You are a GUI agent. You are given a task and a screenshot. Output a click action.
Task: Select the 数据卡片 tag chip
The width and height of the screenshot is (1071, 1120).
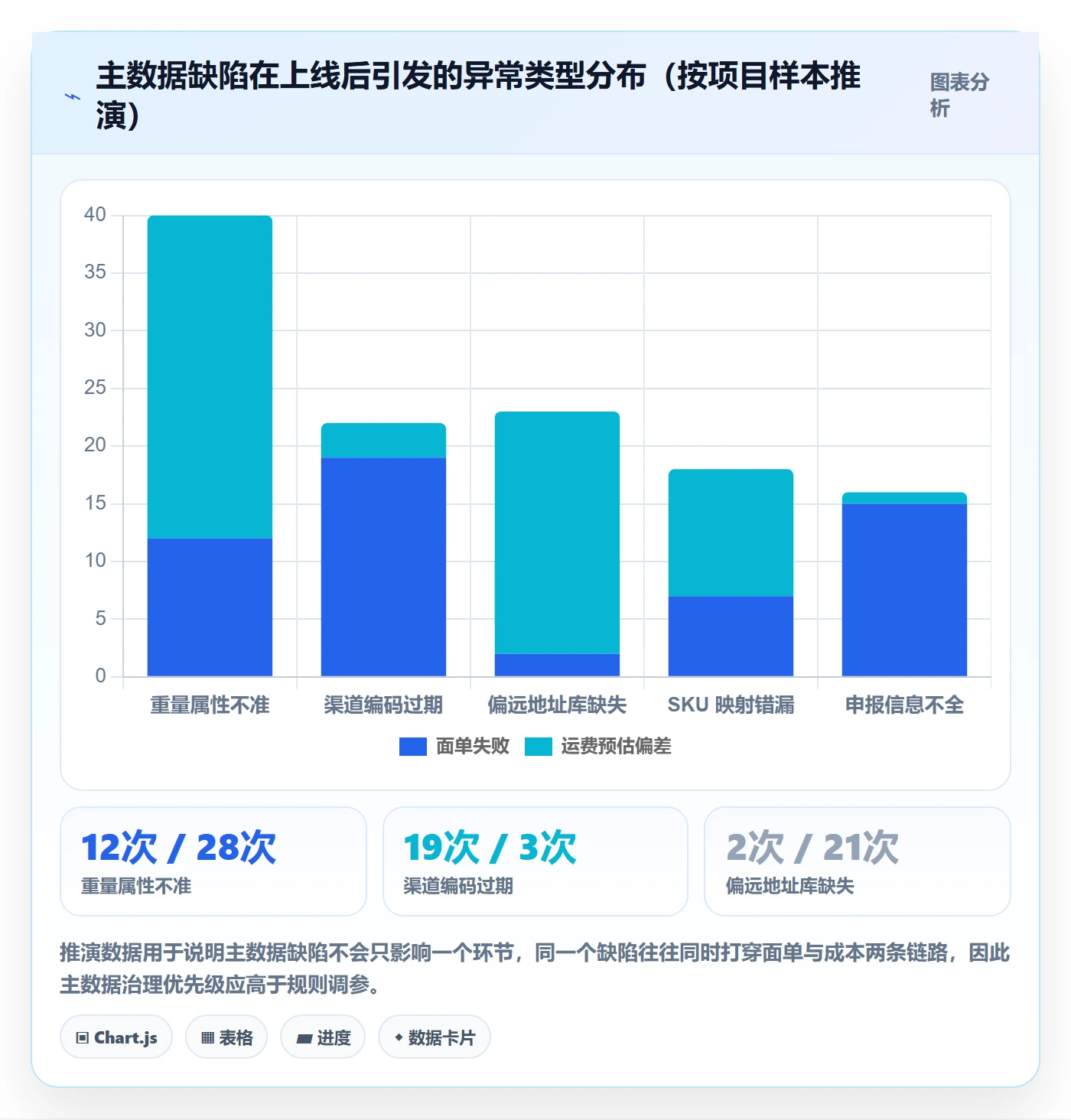point(435,1037)
